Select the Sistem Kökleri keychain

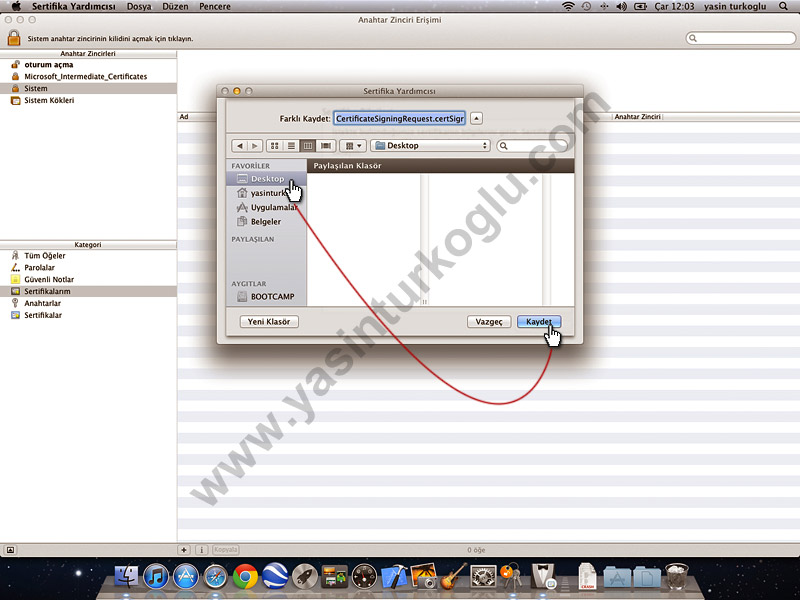[88, 100]
